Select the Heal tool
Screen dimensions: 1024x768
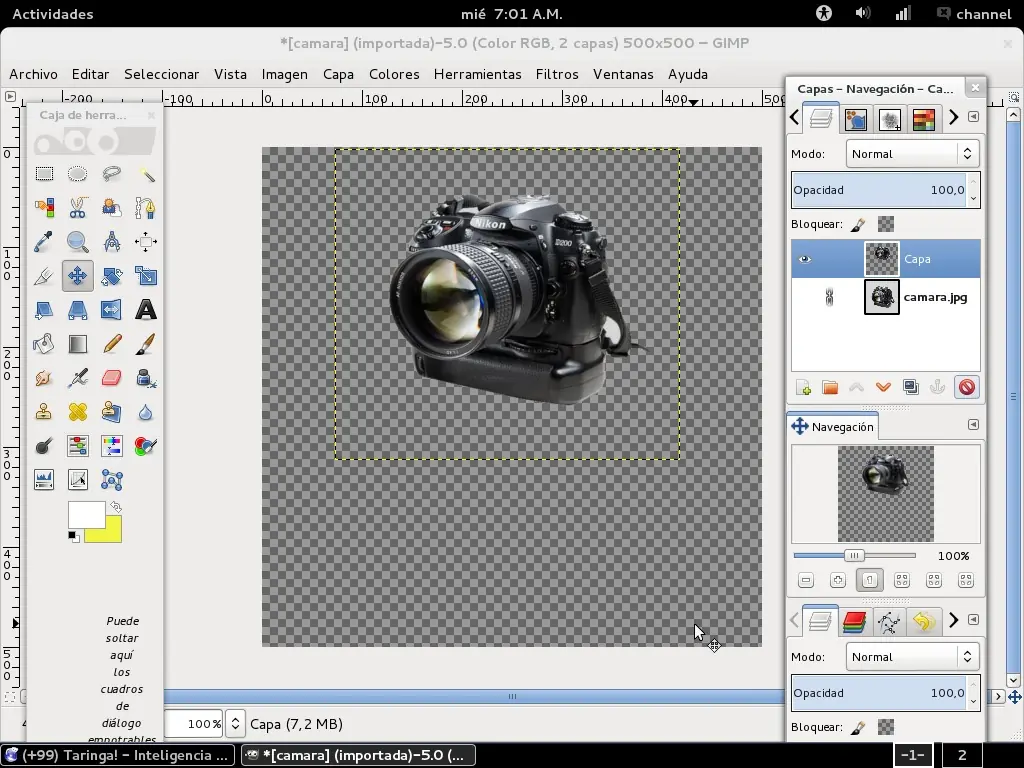tap(78, 411)
